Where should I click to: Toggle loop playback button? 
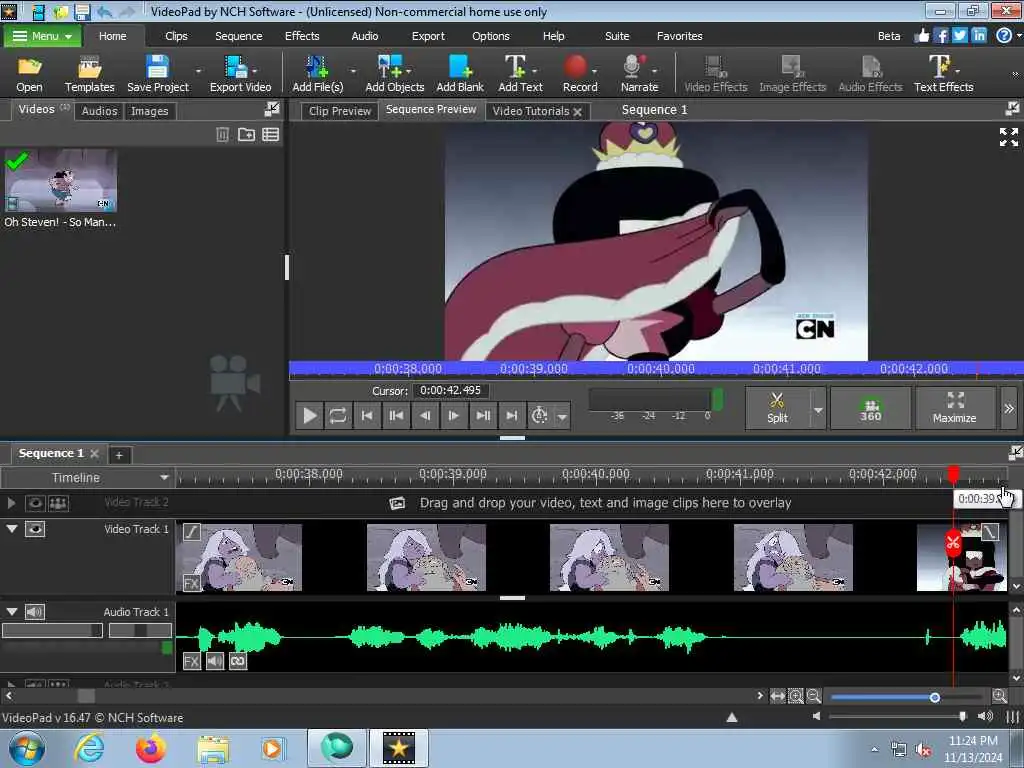(338, 415)
